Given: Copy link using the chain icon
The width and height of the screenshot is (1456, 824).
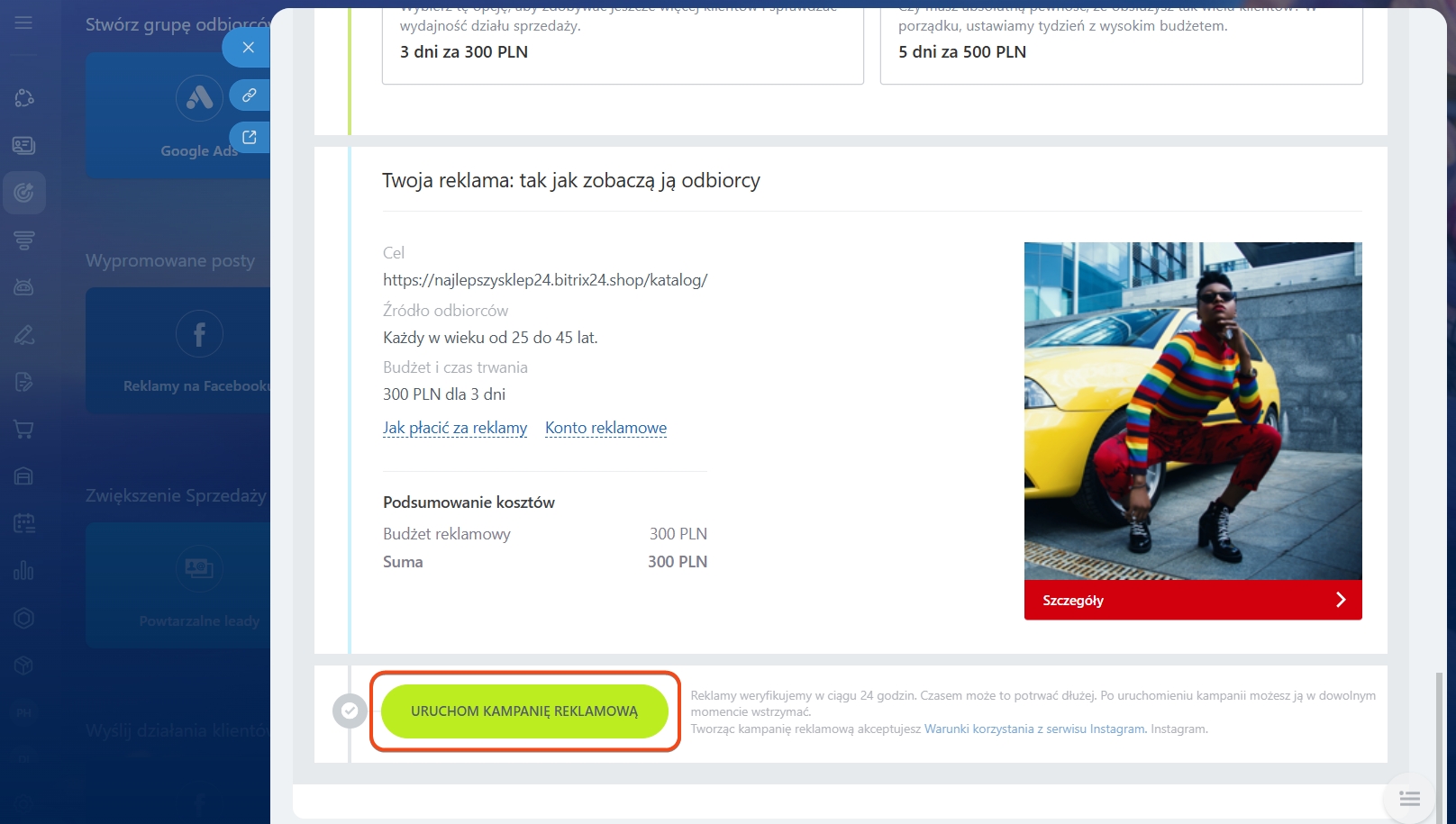Looking at the screenshot, I should point(250,95).
